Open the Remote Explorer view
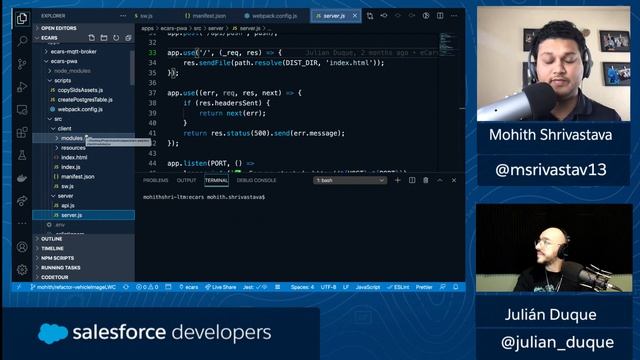Image resolution: width=640 pixels, height=360 pixels. 22,109
